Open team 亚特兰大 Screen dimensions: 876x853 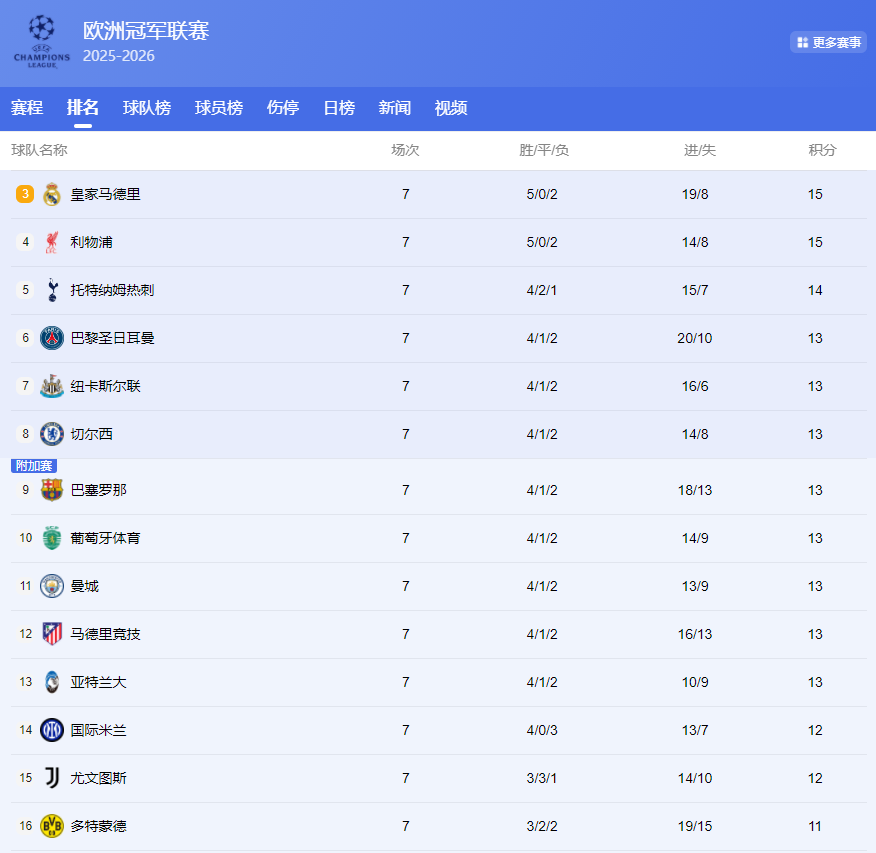(x=98, y=682)
